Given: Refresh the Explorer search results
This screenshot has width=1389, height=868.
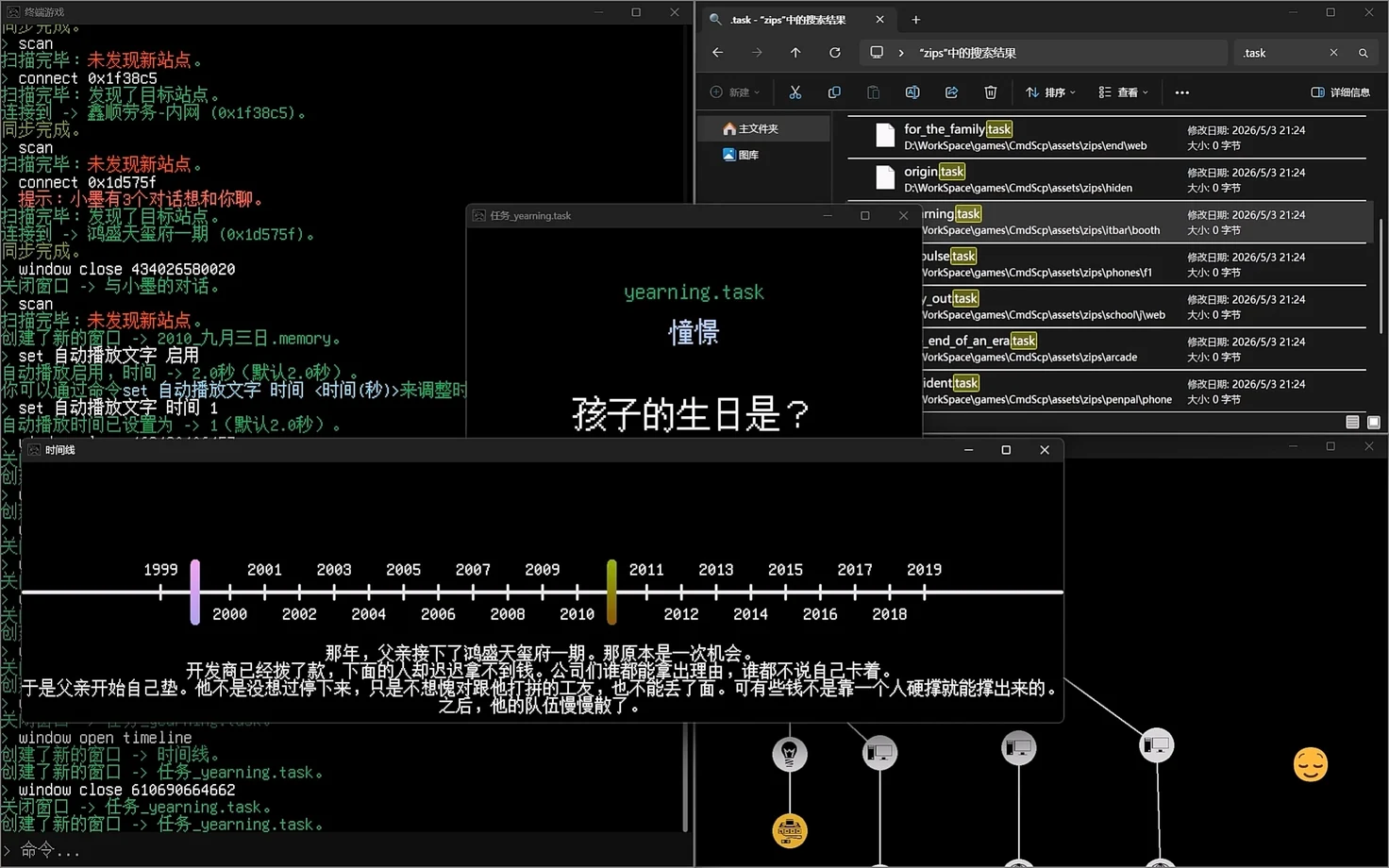Looking at the screenshot, I should [x=835, y=53].
